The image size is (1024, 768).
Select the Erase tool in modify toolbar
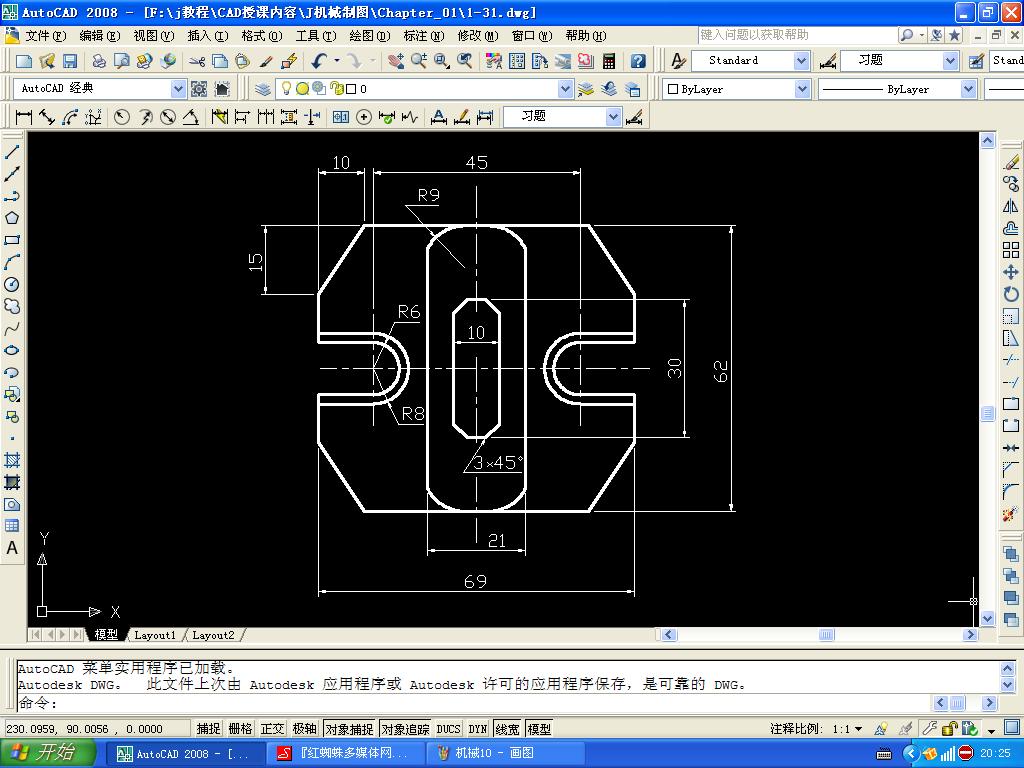coord(1011,163)
